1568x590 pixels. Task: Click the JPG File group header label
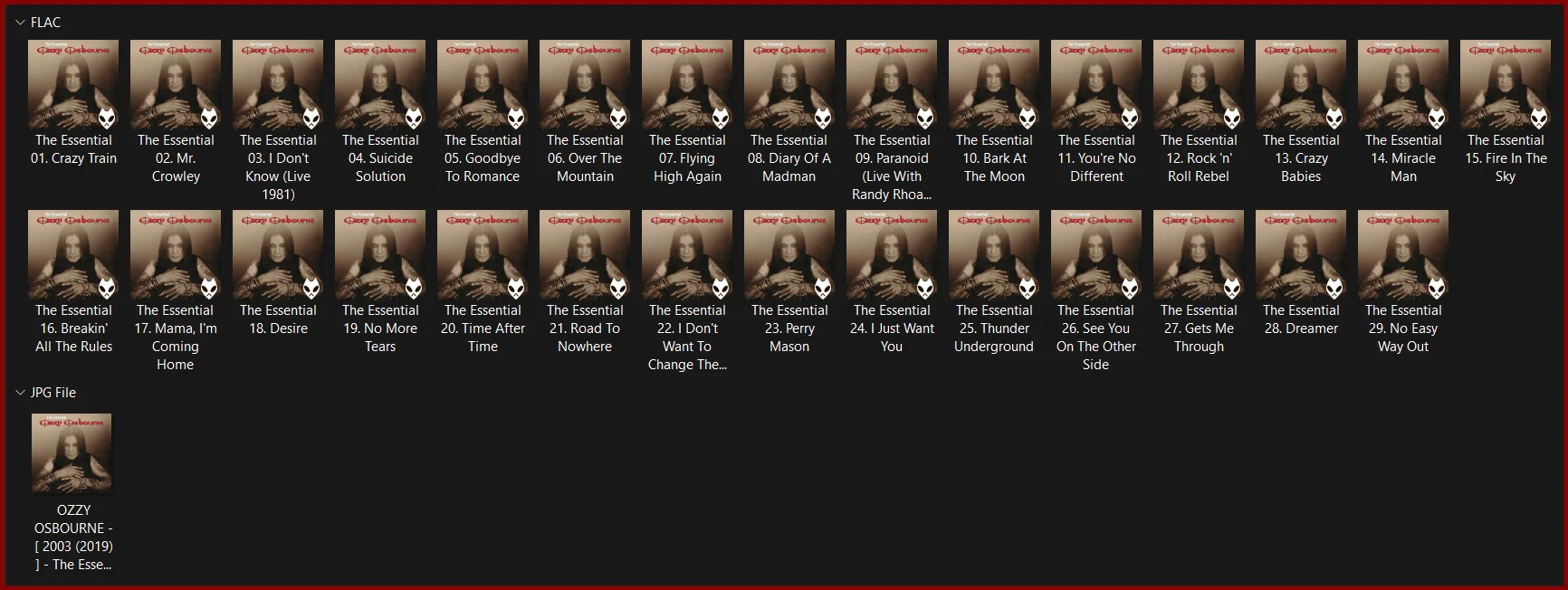point(53,393)
